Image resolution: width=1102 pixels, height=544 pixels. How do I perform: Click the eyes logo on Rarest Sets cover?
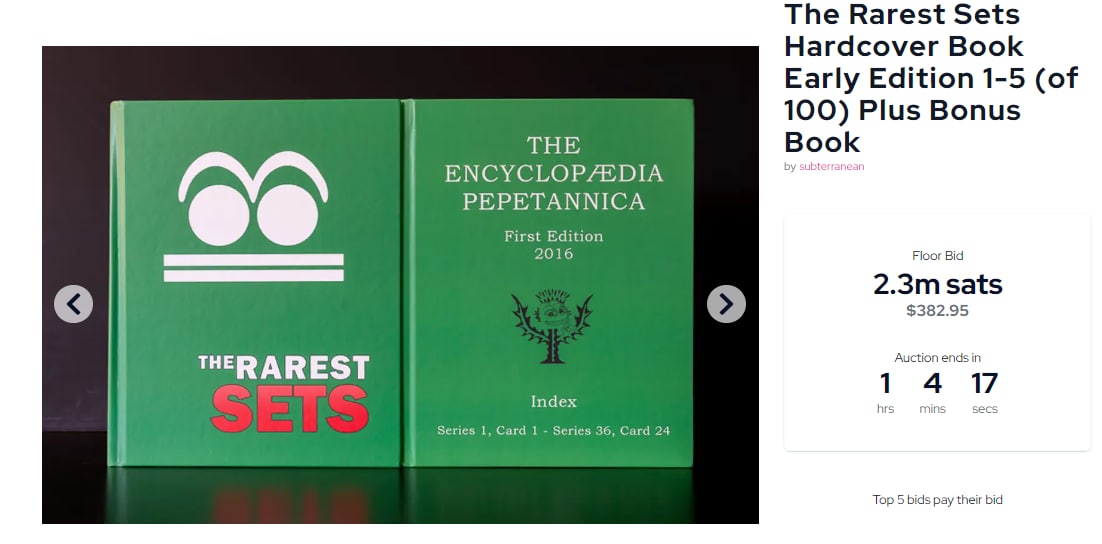pyautogui.click(x=253, y=199)
